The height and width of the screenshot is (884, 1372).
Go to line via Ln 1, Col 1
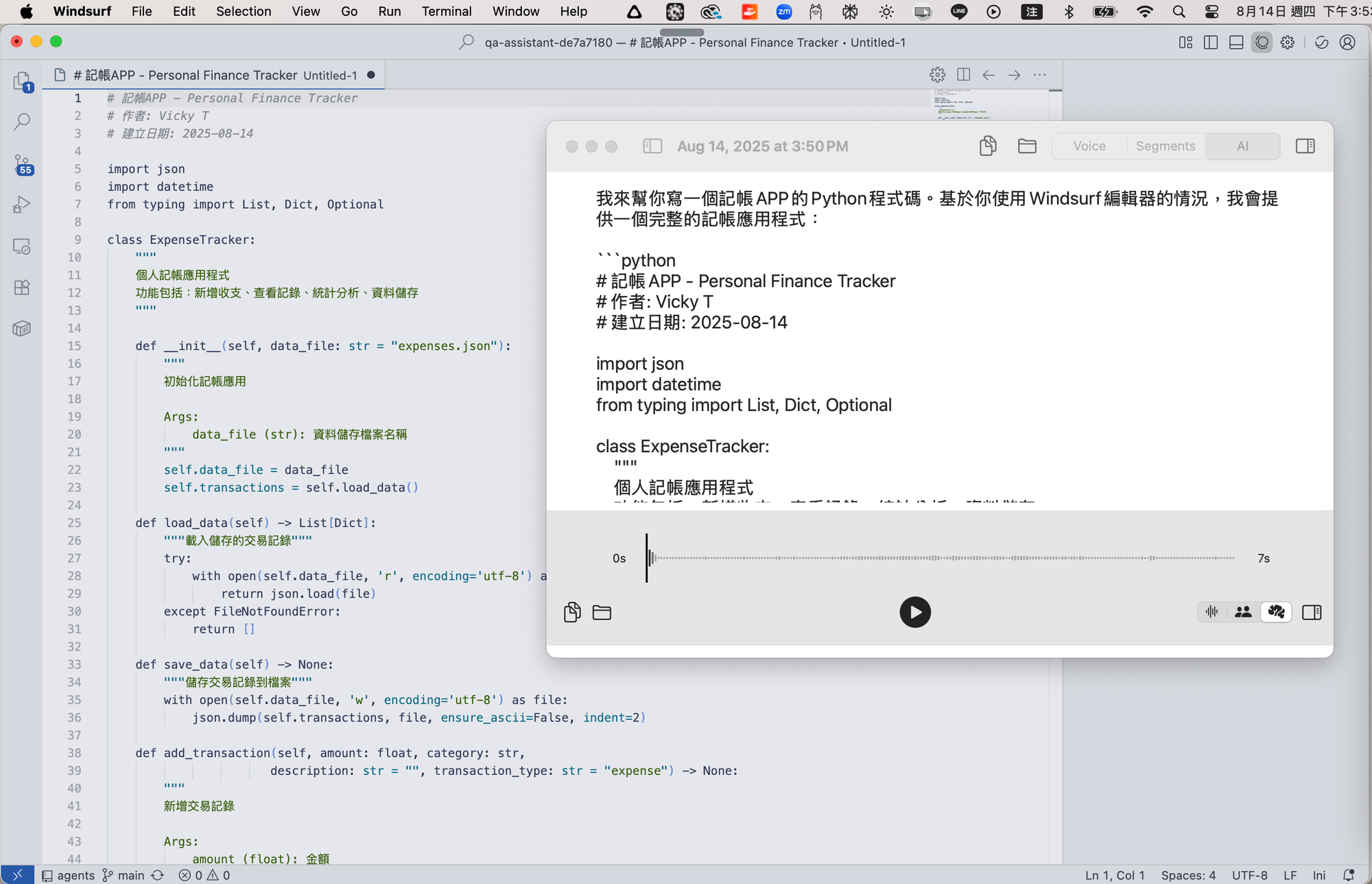point(1115,875)
